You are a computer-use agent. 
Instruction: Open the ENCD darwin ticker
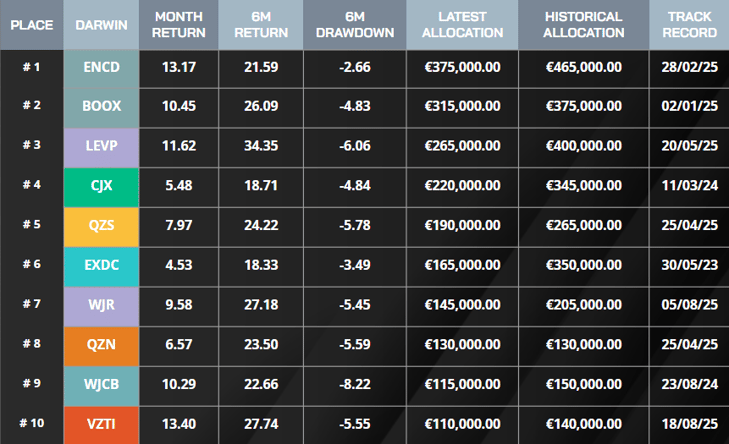pyautogui.click(x=101, y=68)
